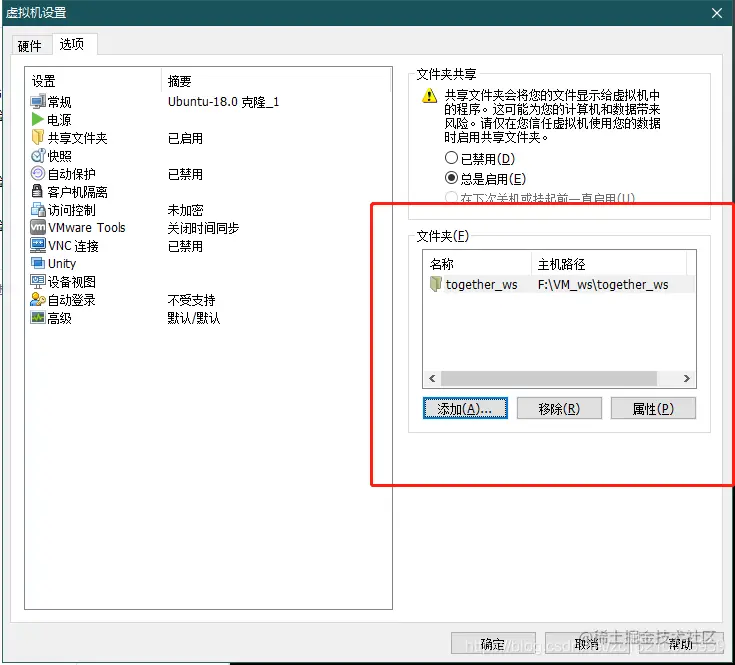The image size is (735, 665).
Task: Click the VNC 连接 monitor icon
Action: coord(38,245)
